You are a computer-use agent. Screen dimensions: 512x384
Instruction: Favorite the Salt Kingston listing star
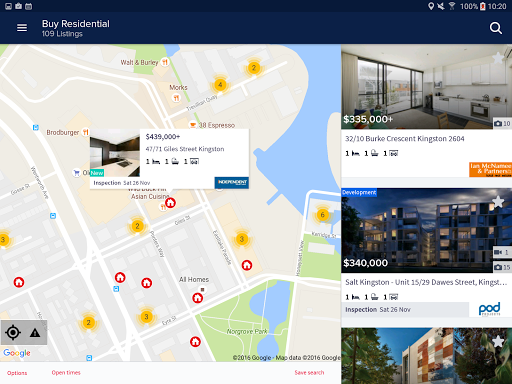click(498, 202)
